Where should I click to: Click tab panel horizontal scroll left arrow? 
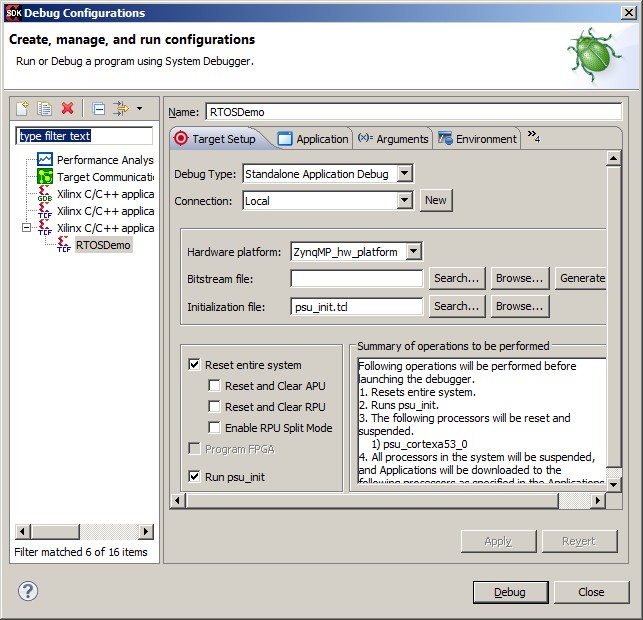click(177, 500)
